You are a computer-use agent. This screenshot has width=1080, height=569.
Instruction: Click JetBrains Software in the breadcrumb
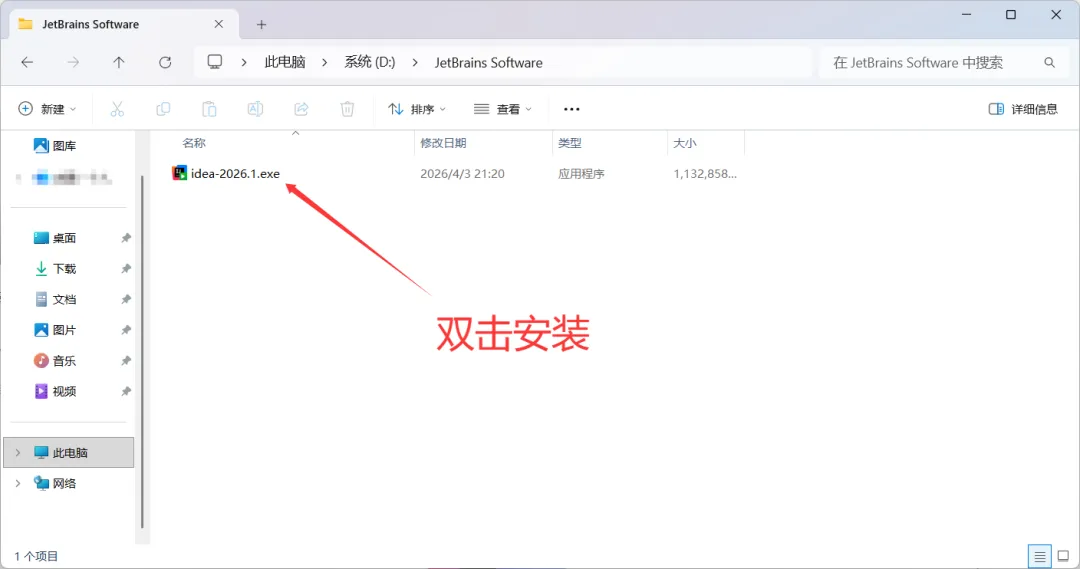coord(488,63)
